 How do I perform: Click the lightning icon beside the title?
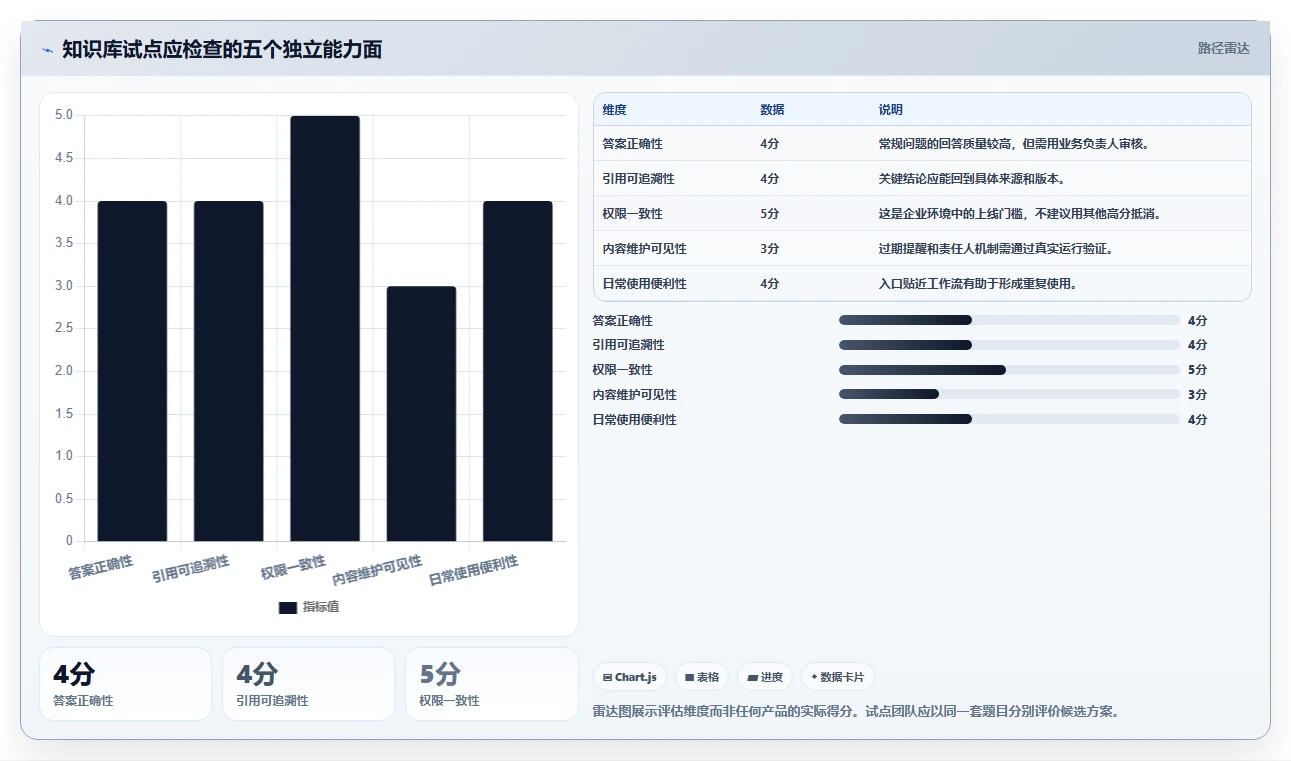(x=47, y=50)
